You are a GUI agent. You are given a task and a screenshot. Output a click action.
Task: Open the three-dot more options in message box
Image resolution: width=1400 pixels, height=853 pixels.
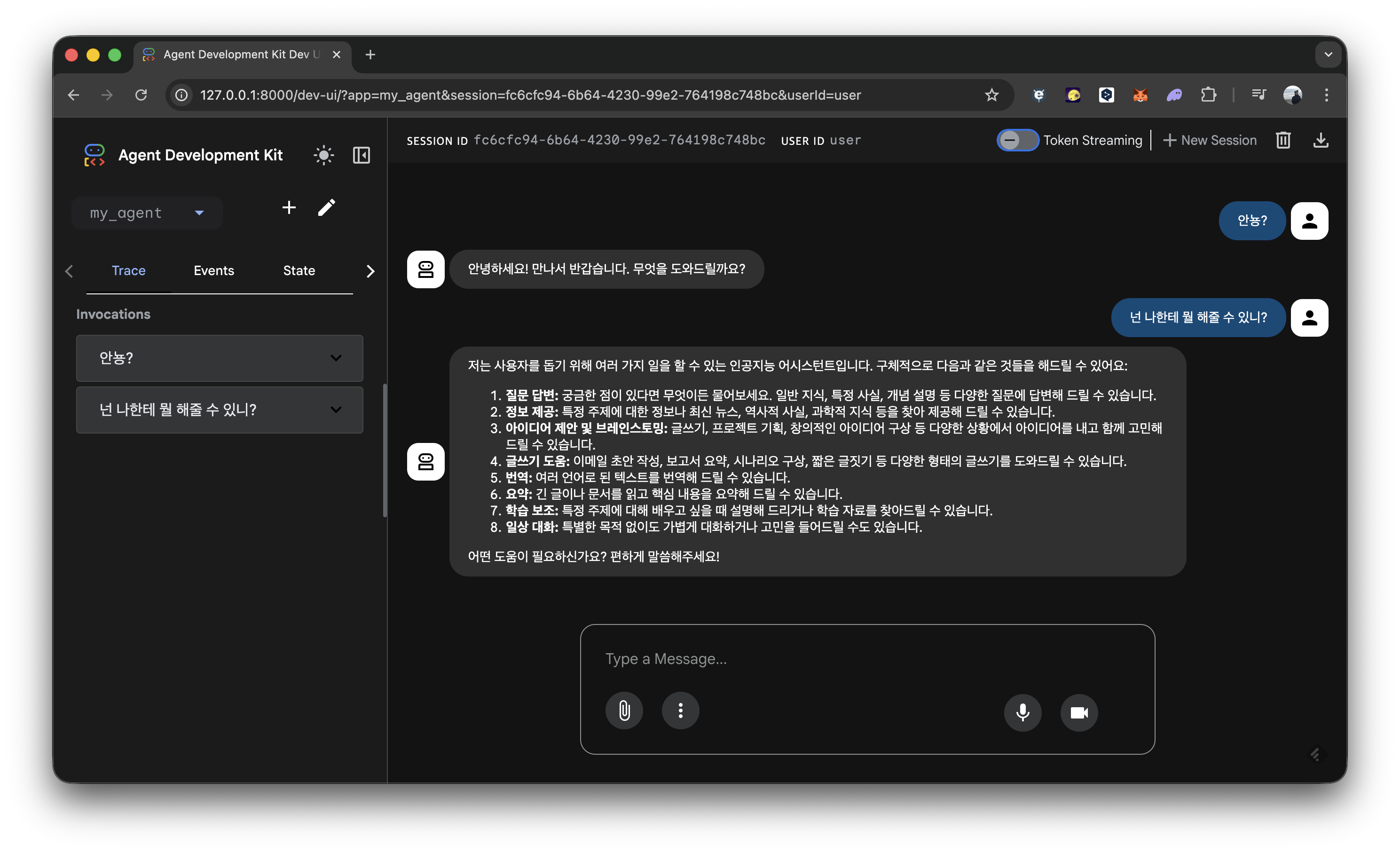[x=680, y=711]
